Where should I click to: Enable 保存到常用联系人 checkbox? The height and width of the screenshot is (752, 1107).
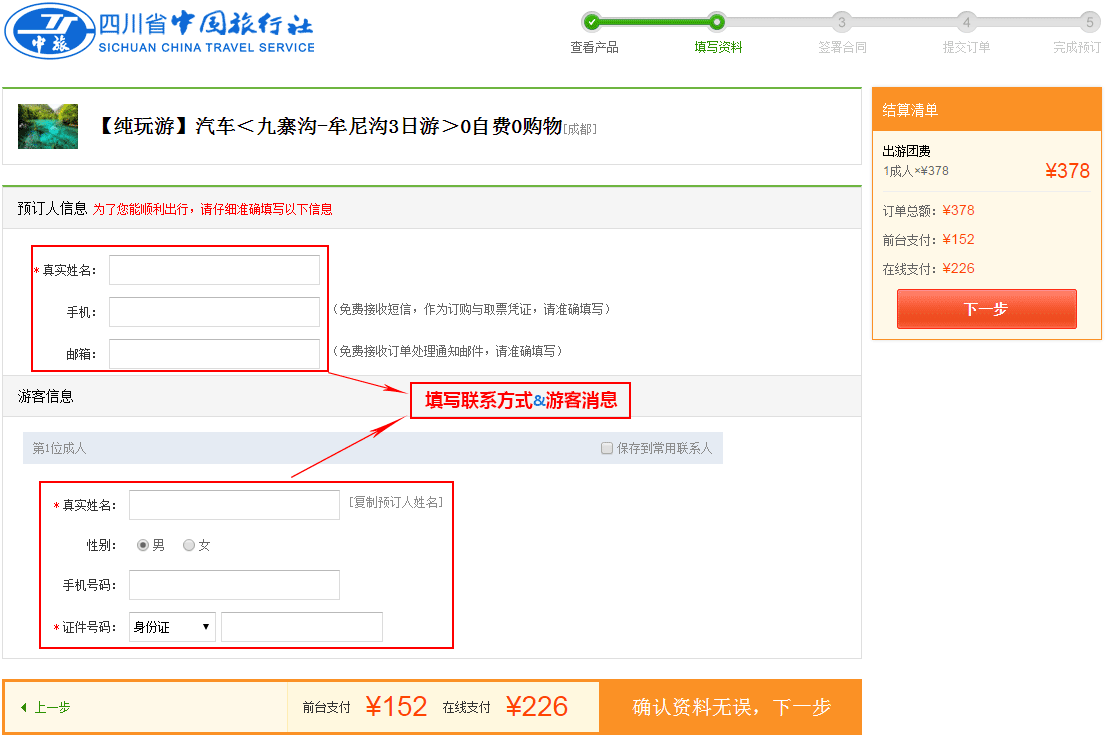coord(607,449)
